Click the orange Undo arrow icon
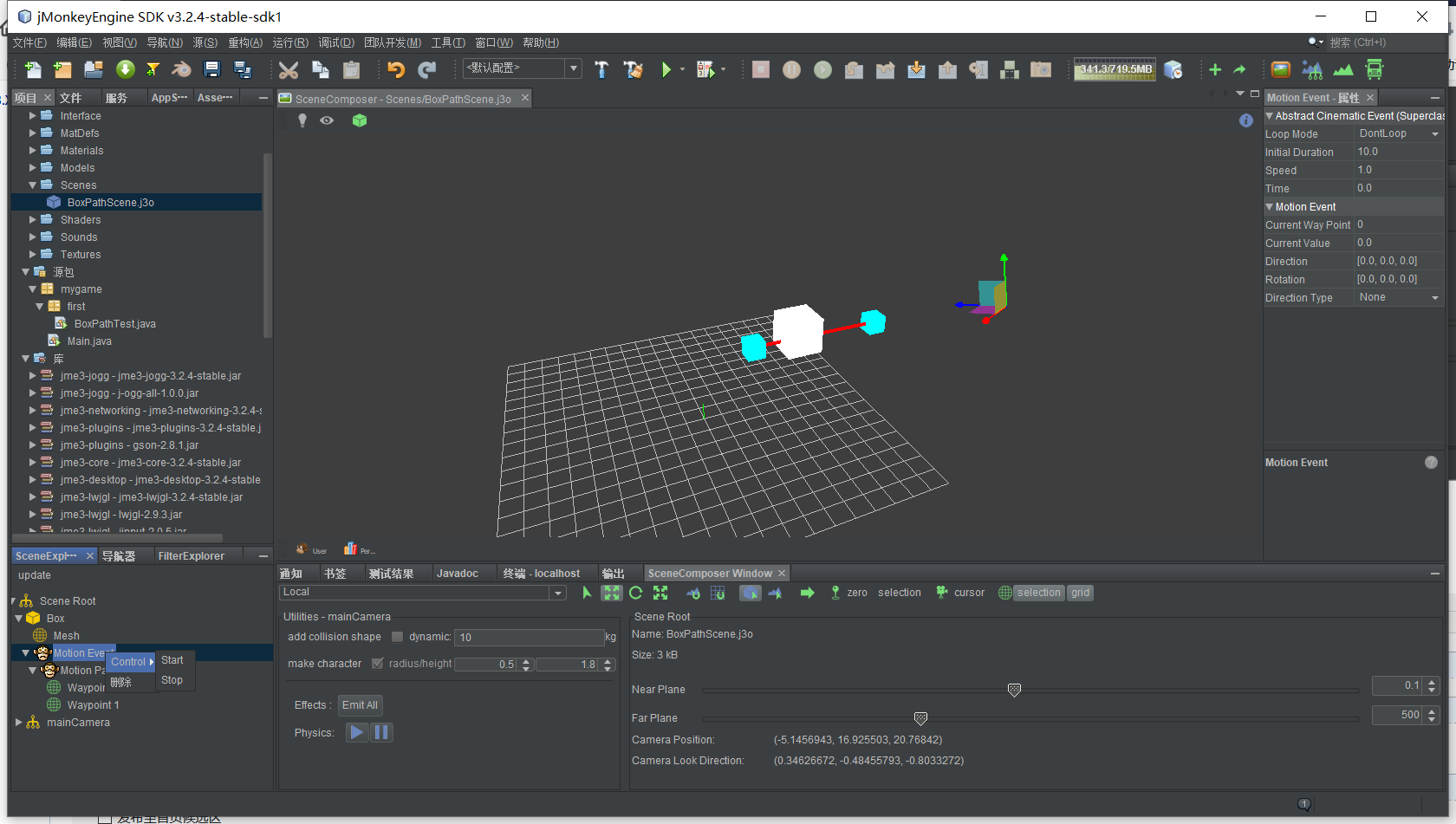This screenshot has width=1456, height=824. coord(396,69)
